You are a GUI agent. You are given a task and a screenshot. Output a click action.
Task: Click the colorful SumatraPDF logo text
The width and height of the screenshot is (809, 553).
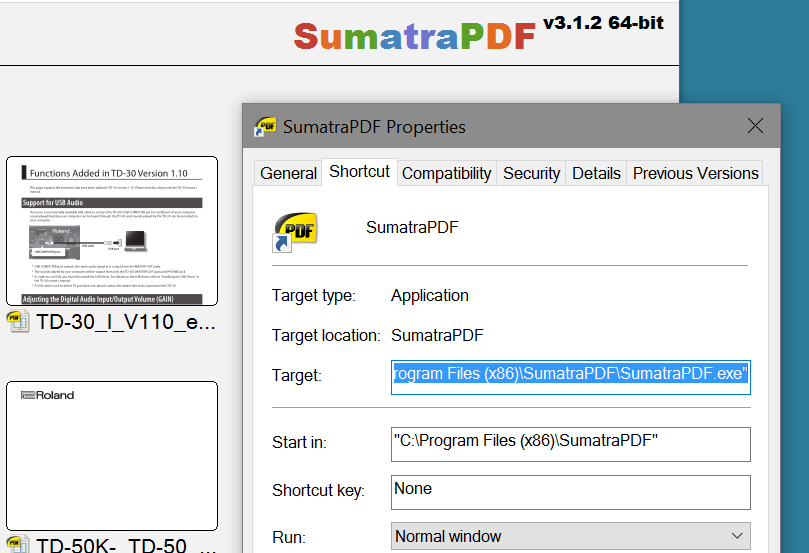414,36
